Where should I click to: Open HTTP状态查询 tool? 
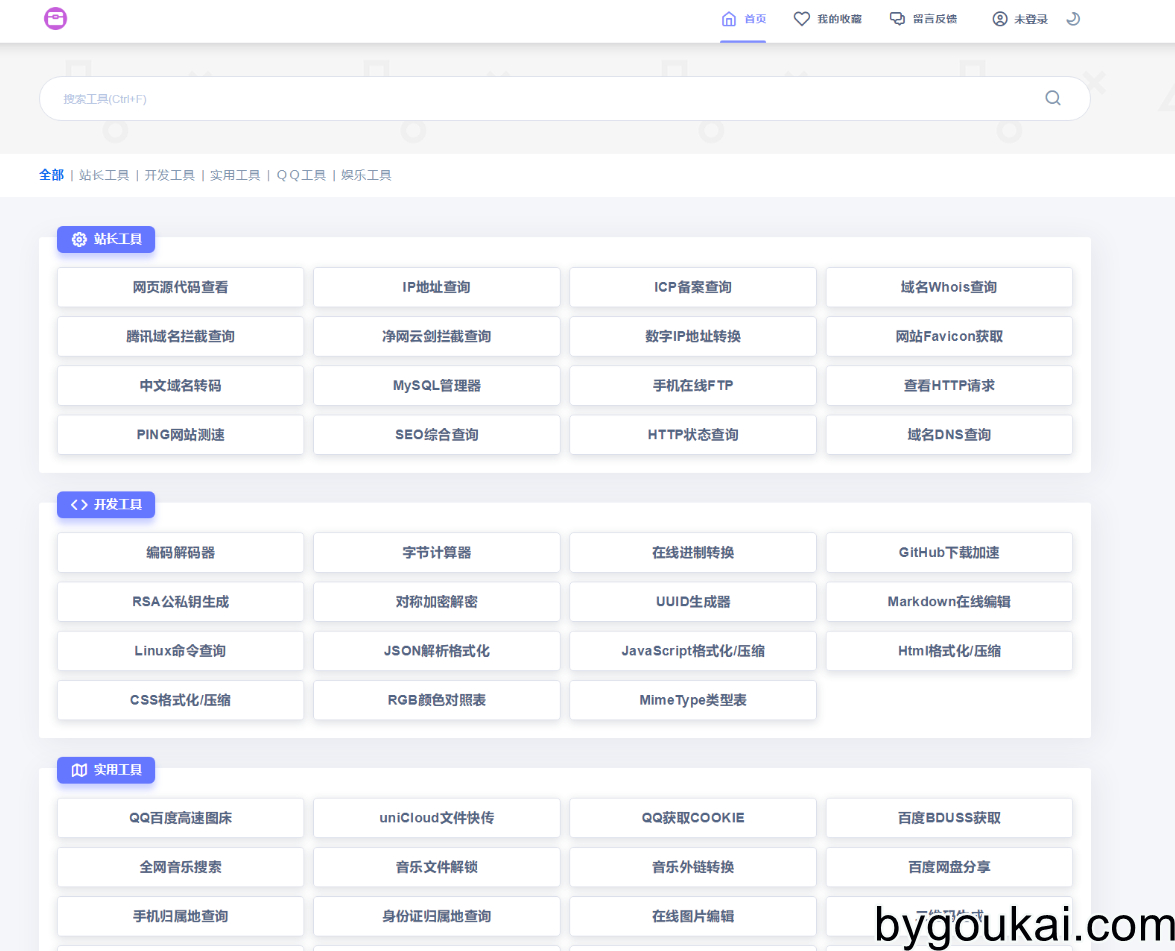tap(693, 435)
